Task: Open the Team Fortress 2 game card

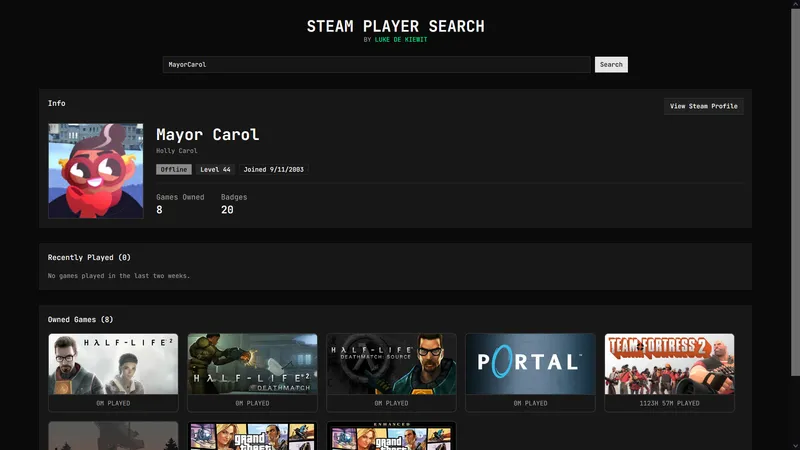Action: pos(669,372)
